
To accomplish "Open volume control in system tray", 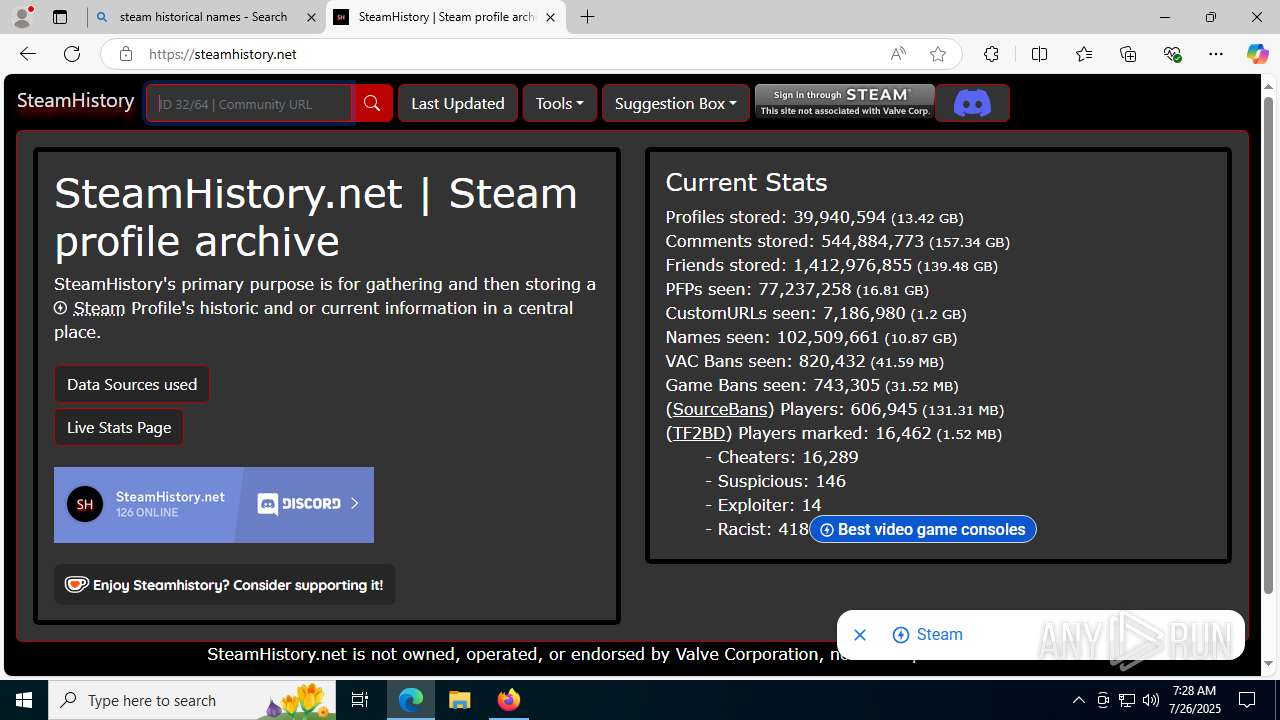I will click(1150, 700).
